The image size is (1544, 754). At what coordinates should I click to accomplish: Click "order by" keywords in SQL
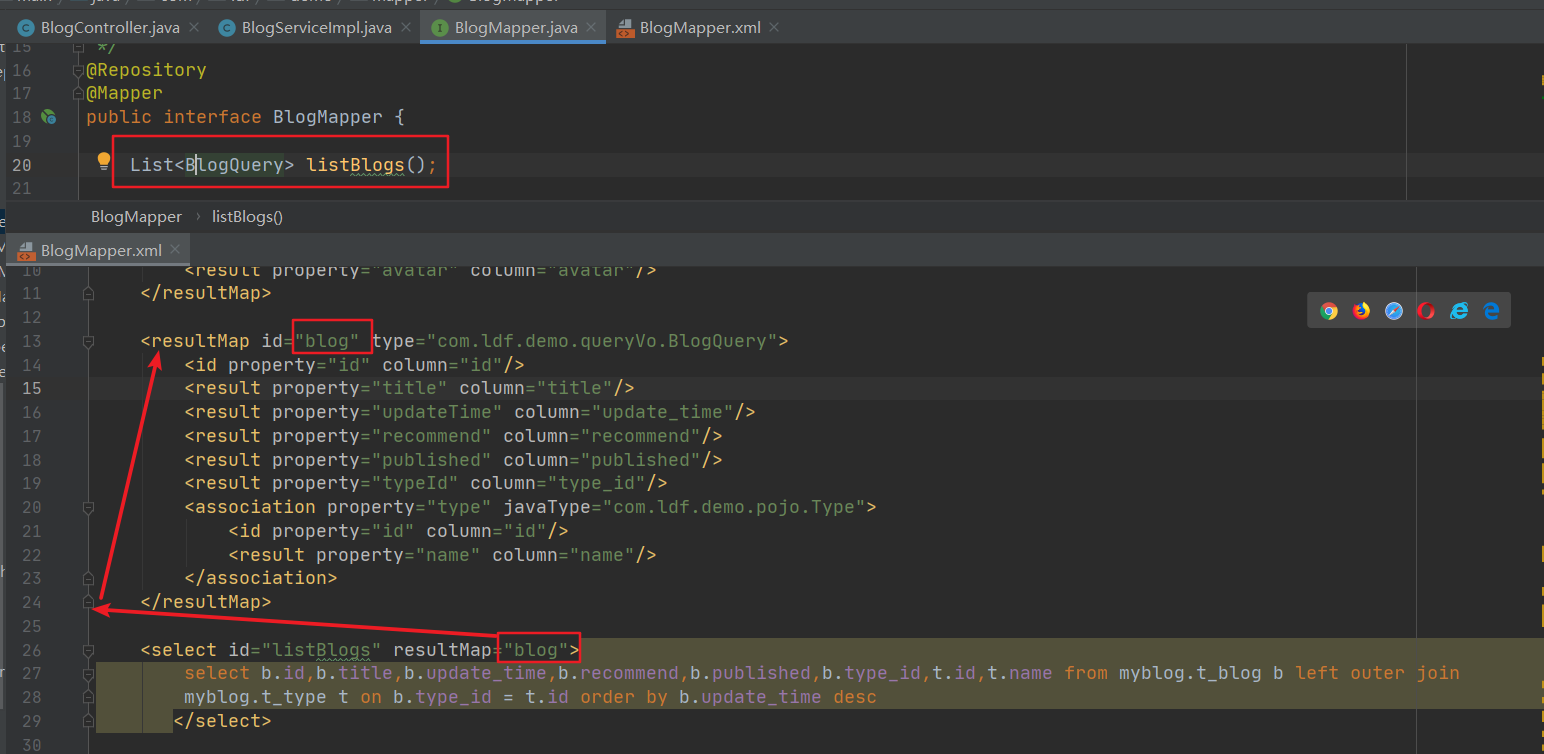click(624, 697)
